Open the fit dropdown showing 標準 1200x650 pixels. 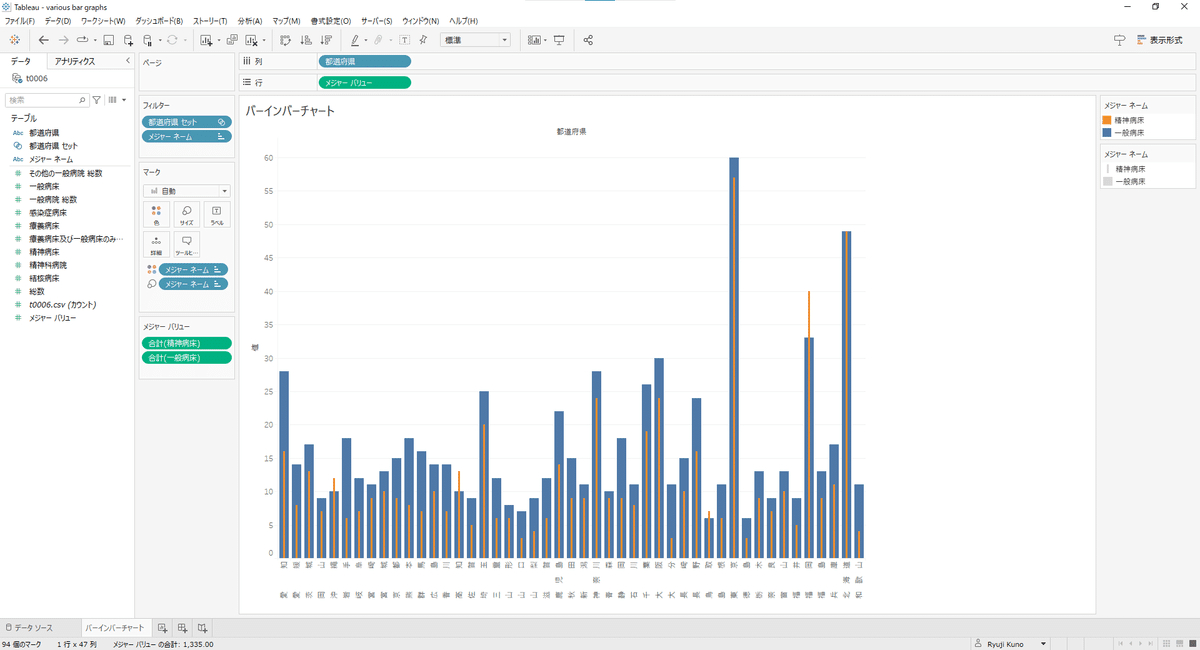point(476,40)
